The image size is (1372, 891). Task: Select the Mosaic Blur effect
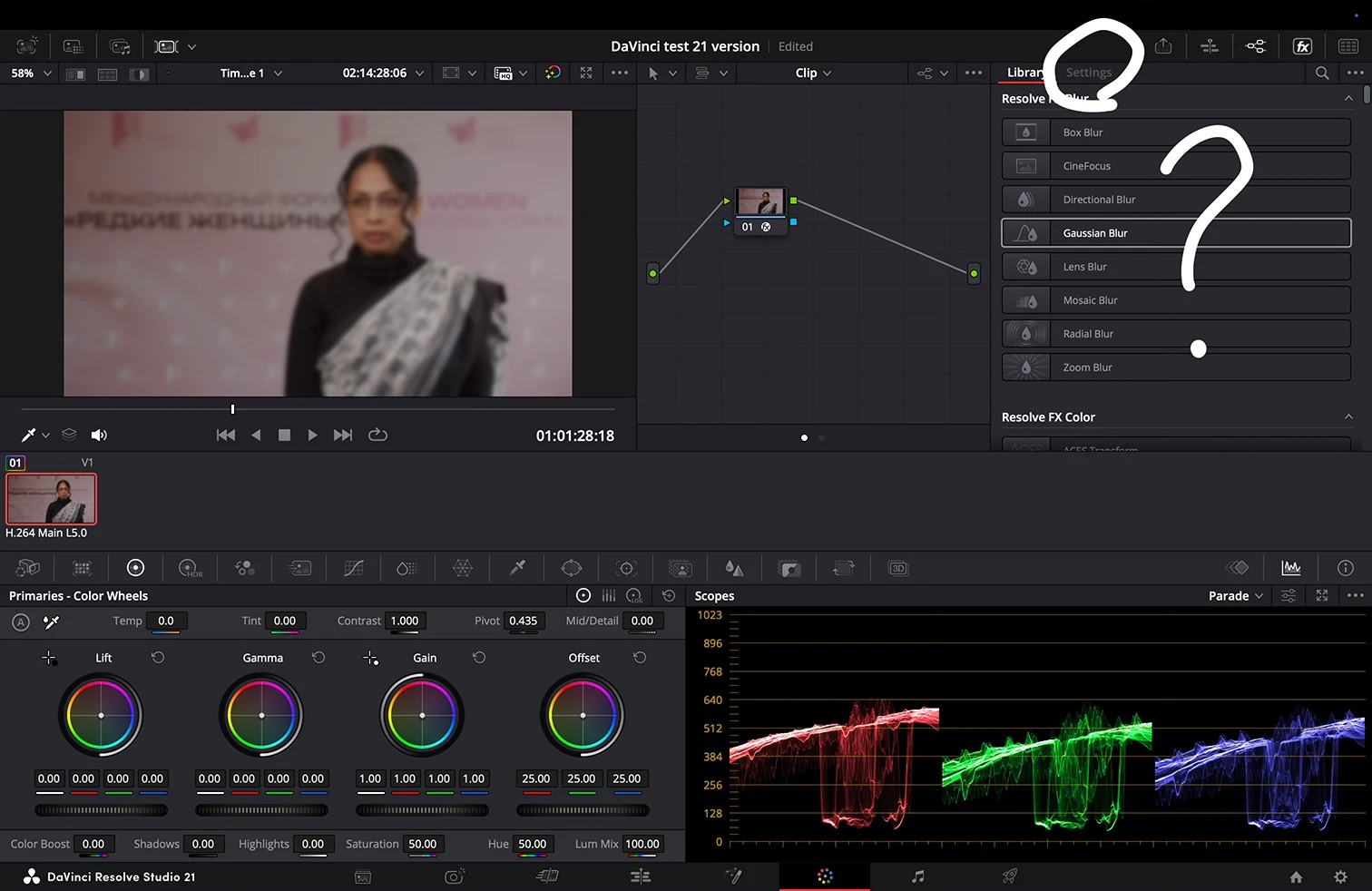[x=1176, y=300]
